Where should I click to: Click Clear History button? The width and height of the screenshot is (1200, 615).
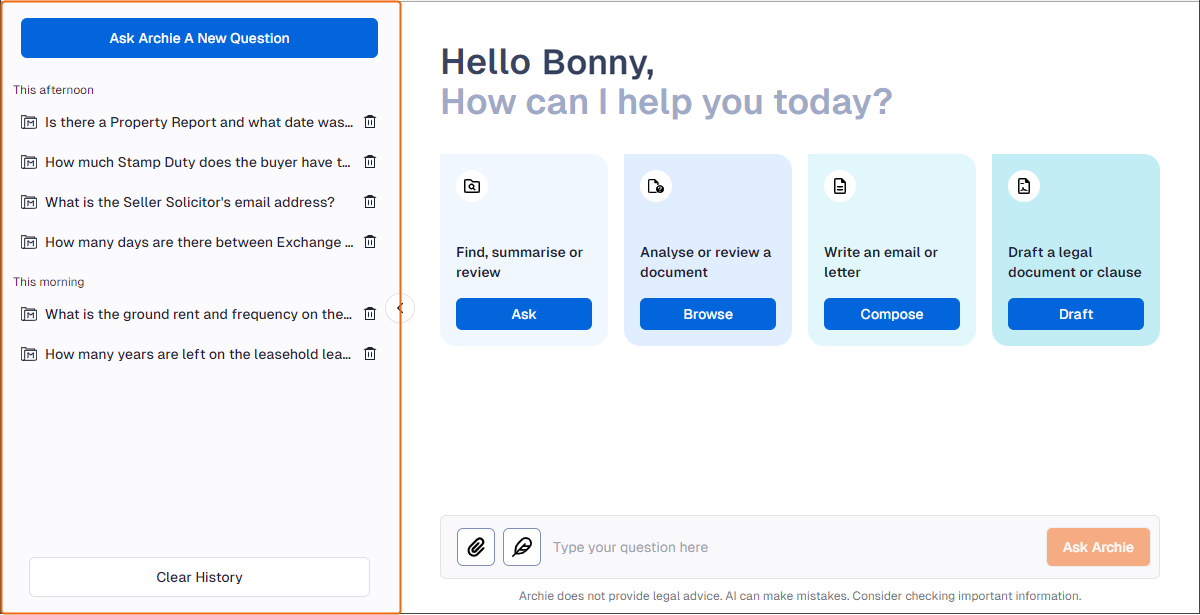[x=199, y=577]
